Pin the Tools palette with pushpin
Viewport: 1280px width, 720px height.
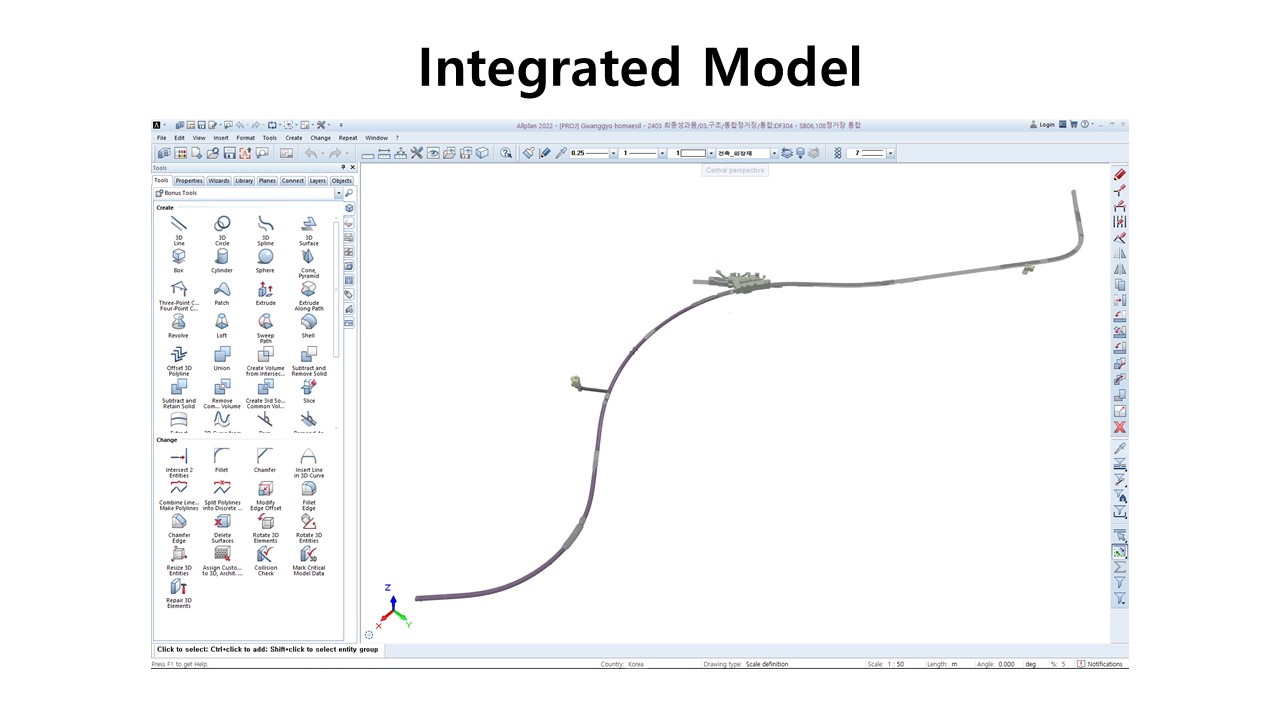tap(343, 168)
